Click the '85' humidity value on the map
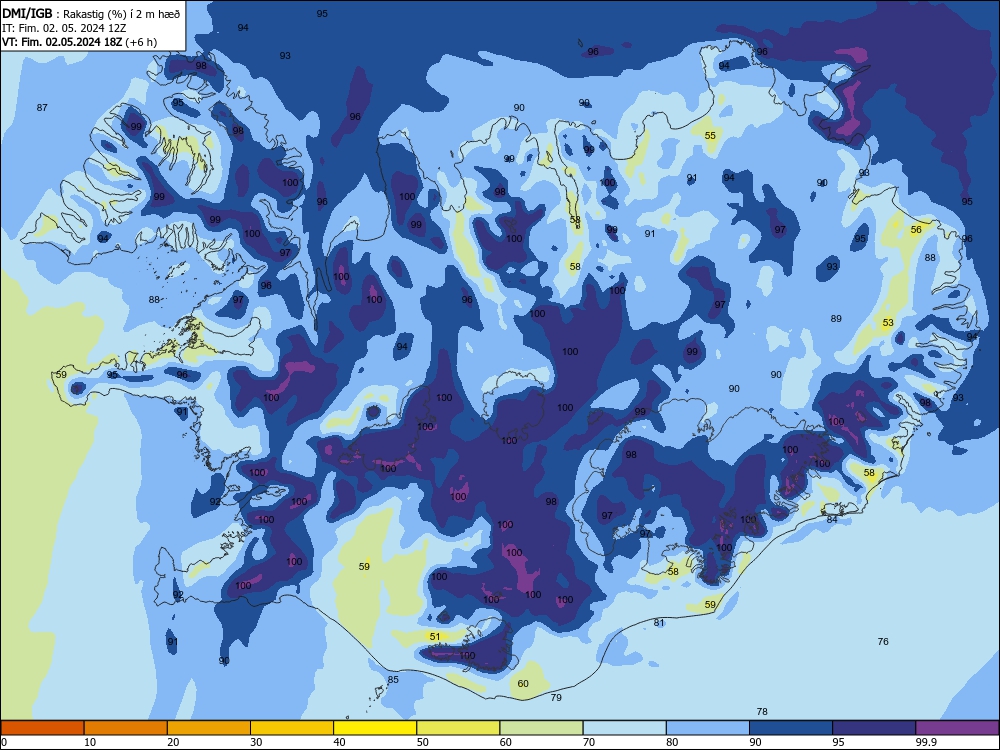1000x750 pixels. coord(393,680)
